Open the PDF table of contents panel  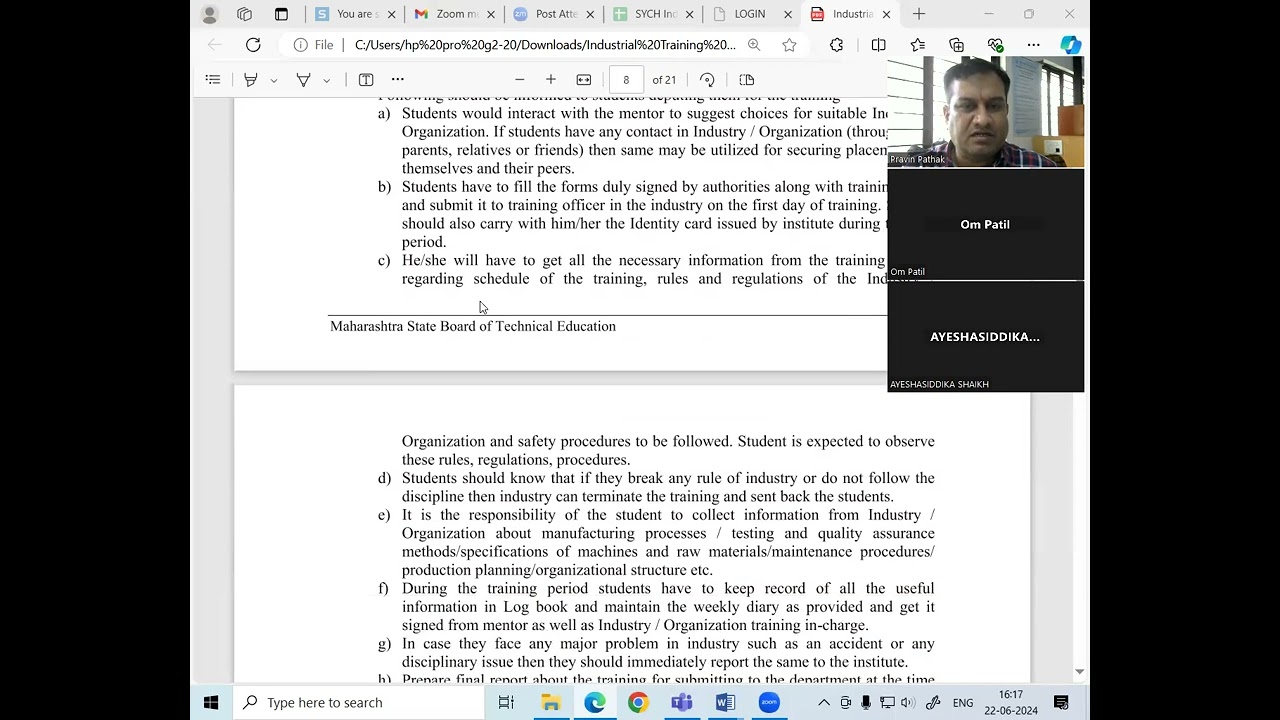click(213, 80)
